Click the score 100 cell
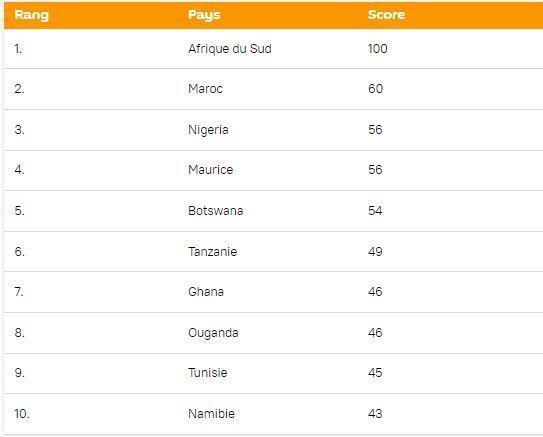Screen dimensions: 543x437 (x=377, y=48)
